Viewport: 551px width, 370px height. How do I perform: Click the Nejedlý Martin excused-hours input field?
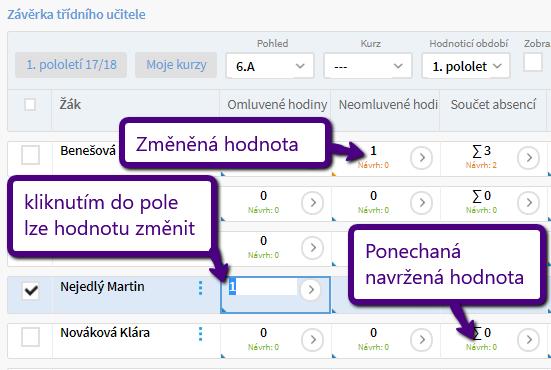tap(262, 288)
